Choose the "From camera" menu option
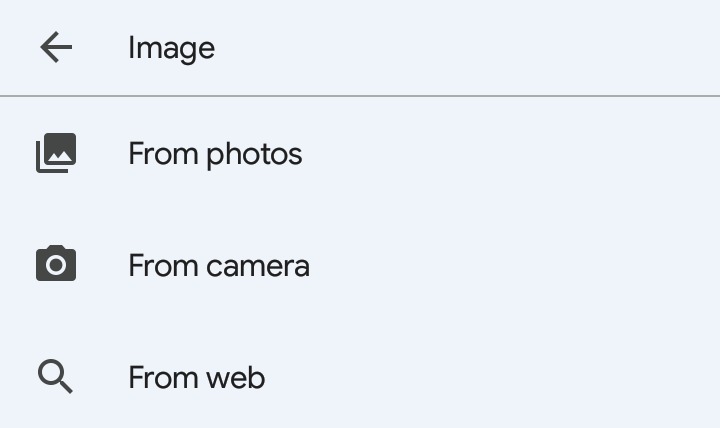This screenshot has height=428, width=720. click(x=218, y=266)
